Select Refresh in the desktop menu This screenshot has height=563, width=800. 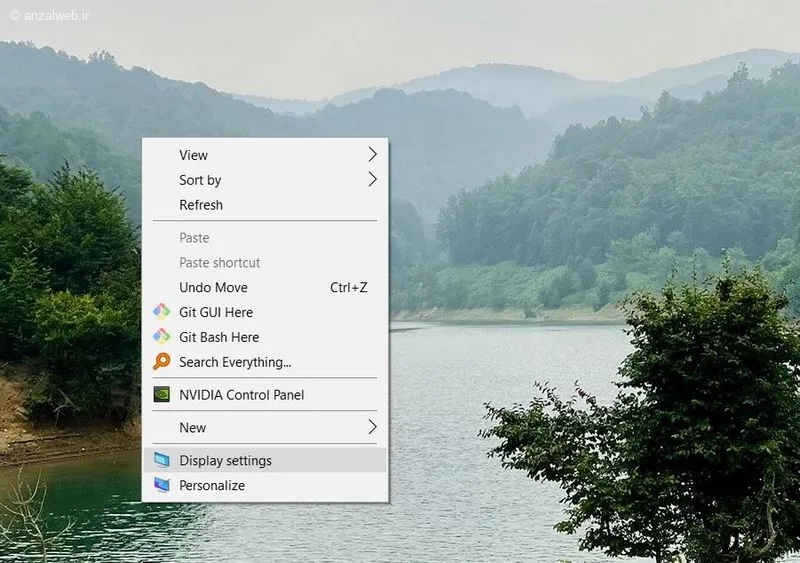point(265,205)
